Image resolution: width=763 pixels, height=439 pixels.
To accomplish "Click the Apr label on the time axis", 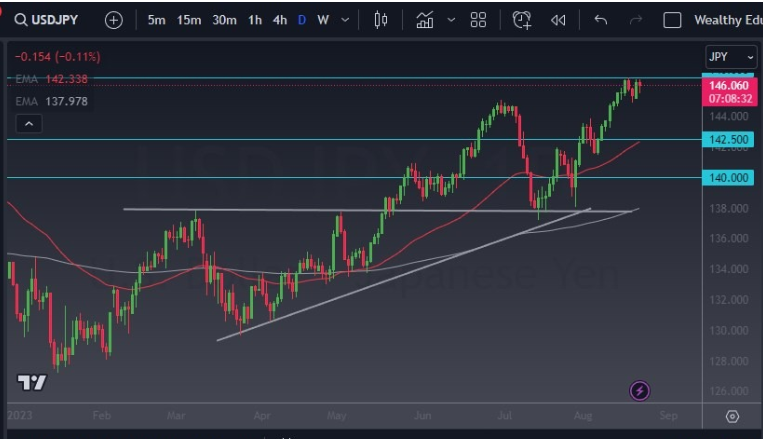I will click(262, 416).
